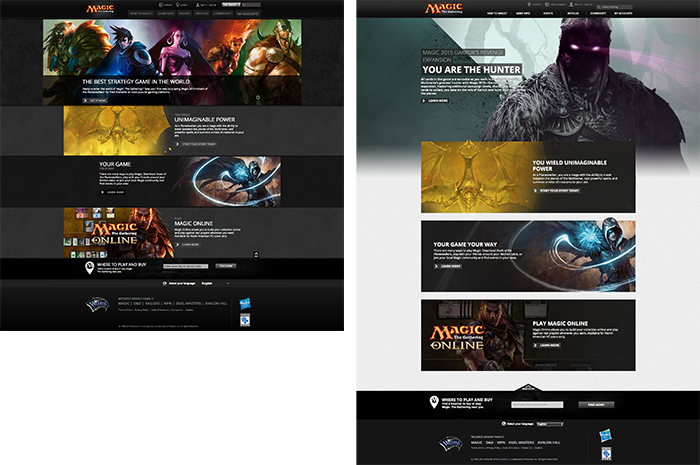Click Learn More under Your Game Your Way
700x465 pixels.
448,266
